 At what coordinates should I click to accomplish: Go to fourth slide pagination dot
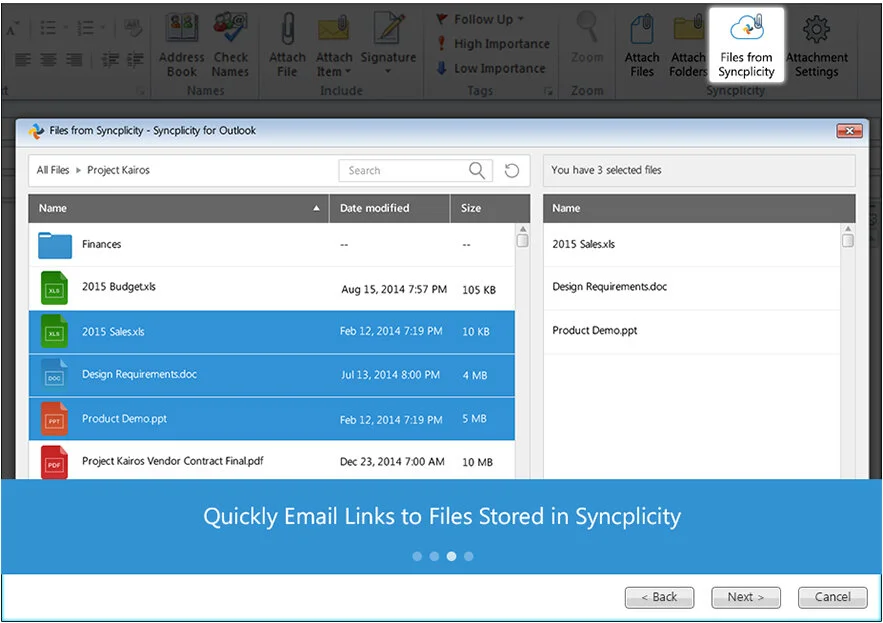click(469, 557)
